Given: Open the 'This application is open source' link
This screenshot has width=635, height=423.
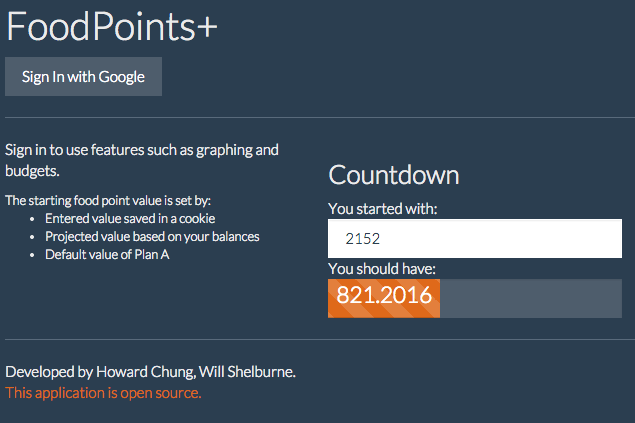Looking at the screenshot, I should (103, 393).
